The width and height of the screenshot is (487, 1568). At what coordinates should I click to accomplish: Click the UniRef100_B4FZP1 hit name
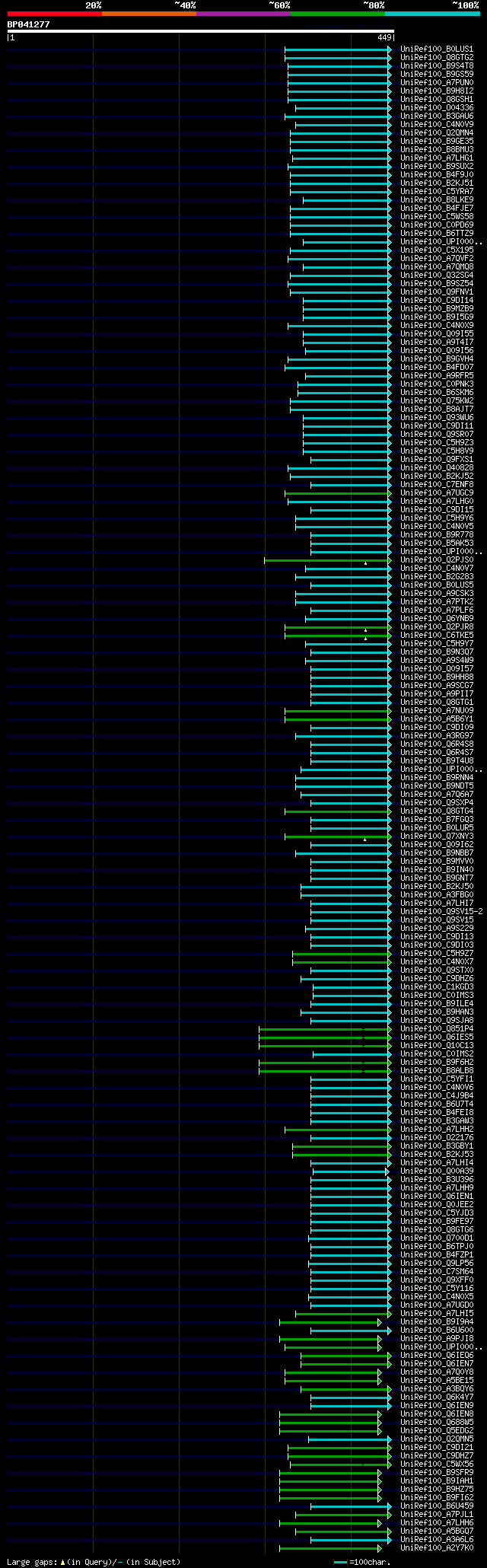(437, 1254)
